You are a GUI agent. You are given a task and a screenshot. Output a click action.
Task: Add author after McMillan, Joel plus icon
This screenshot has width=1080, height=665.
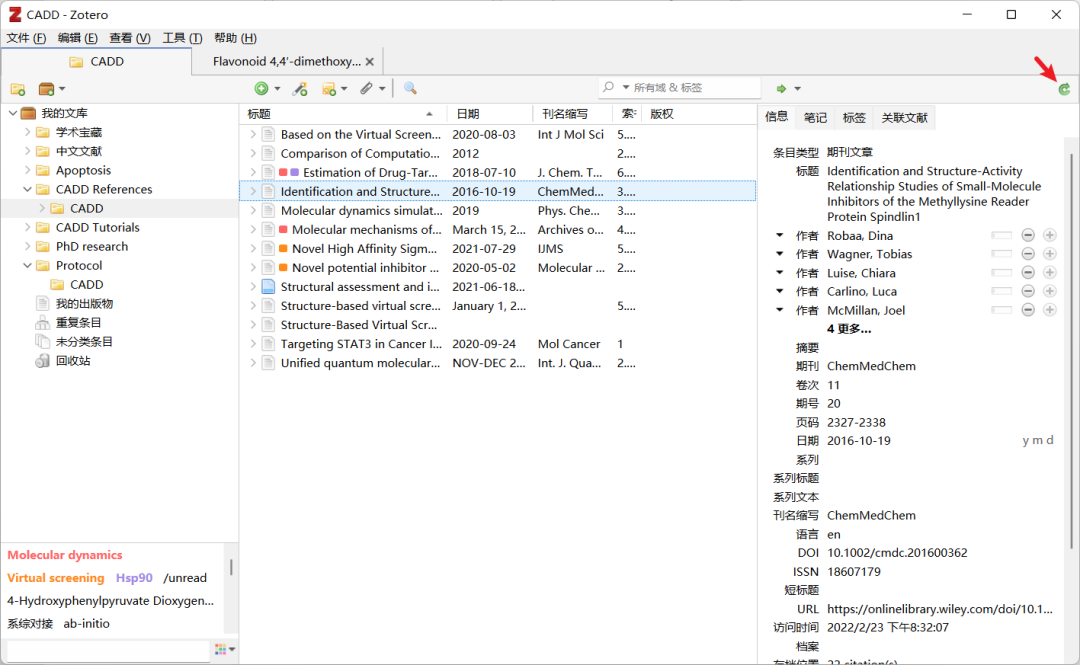coord(1050,310)
